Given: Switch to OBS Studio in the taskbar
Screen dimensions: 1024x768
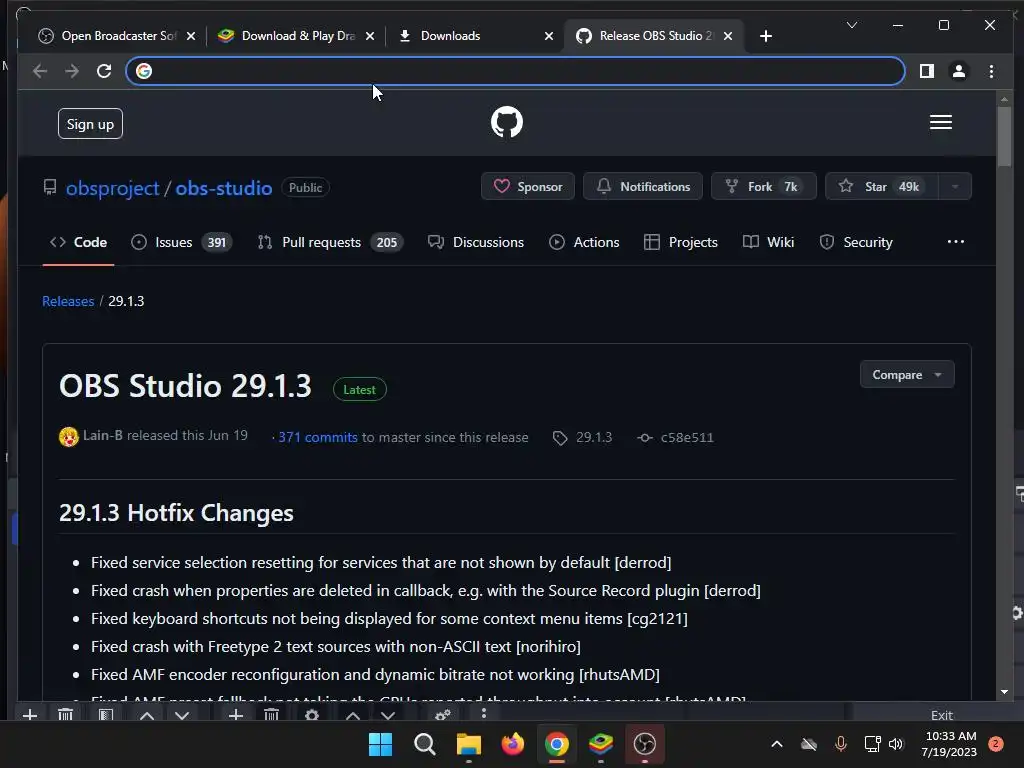Looking at the screenshot, I should coord(645,744).
